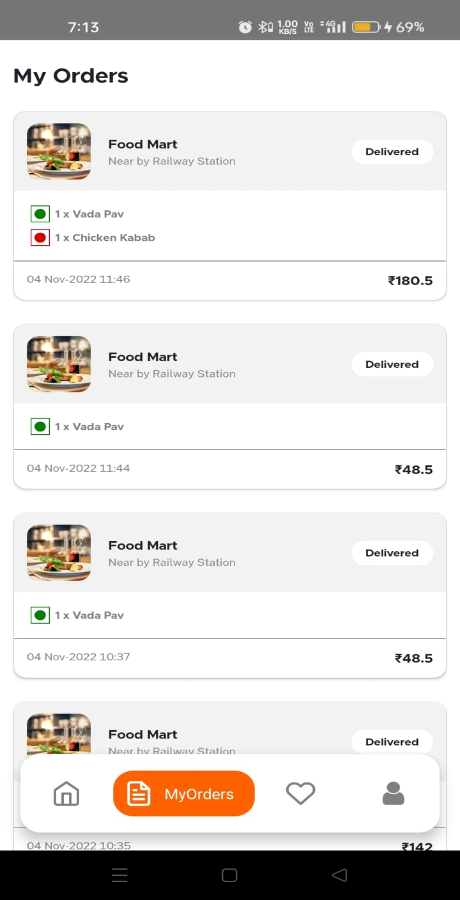Open Food Mart thumbnail of 10:37 order
This screenshot has height=900, width=460.
pyautogui.click(x=59, y=553)
